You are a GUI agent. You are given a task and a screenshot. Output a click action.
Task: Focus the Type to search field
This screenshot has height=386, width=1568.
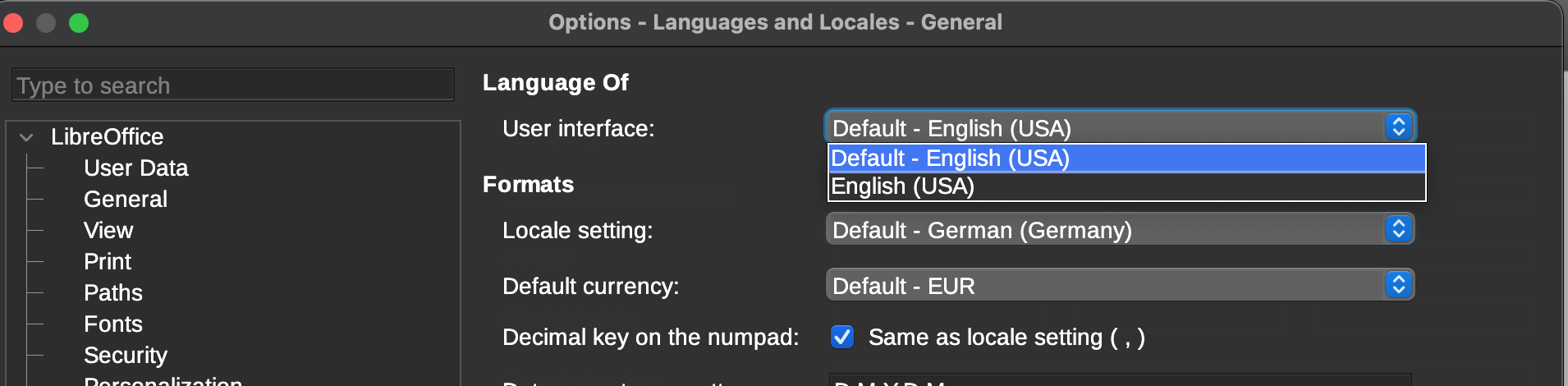[233, 85]
